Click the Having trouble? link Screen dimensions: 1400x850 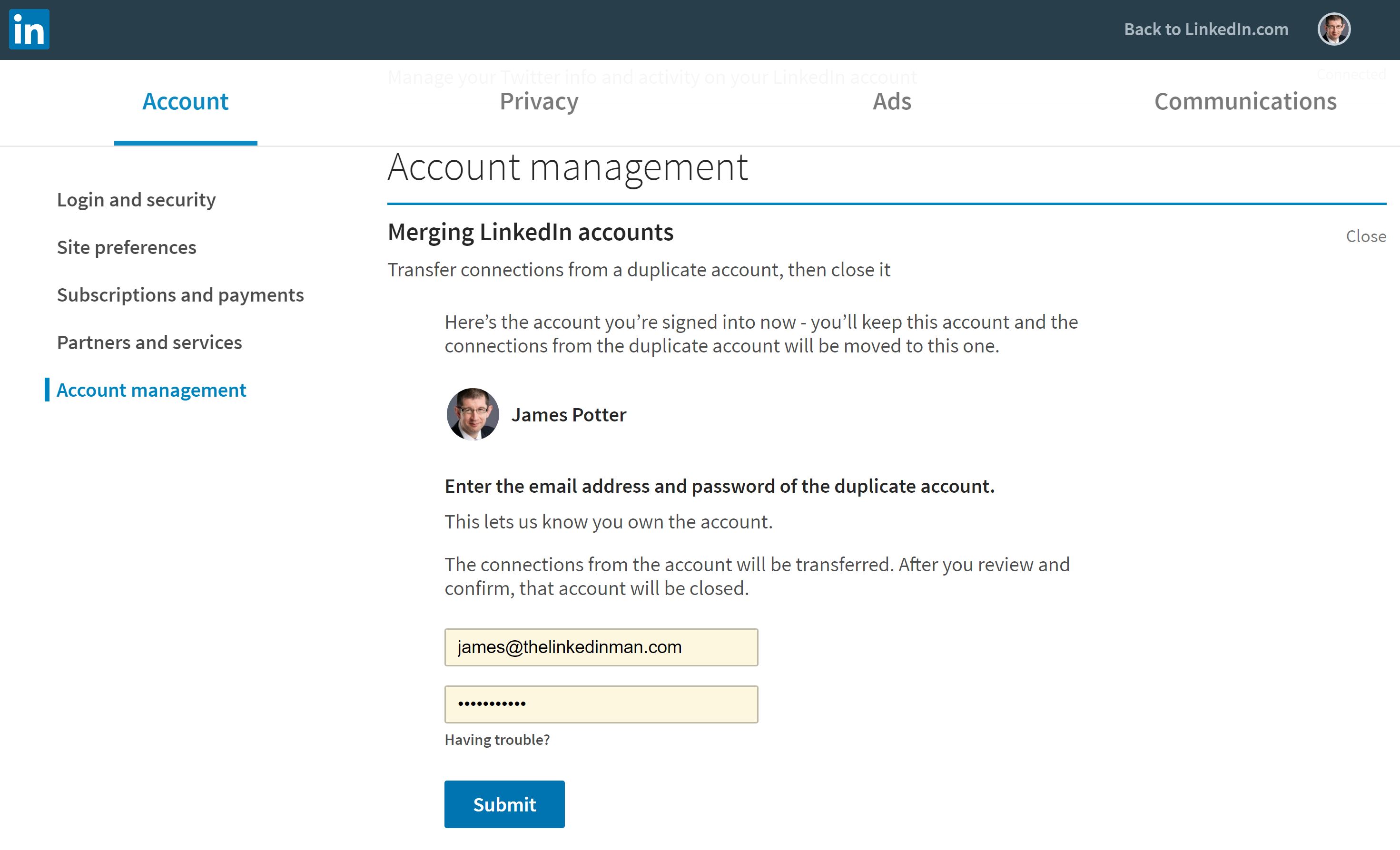[497, 740]
